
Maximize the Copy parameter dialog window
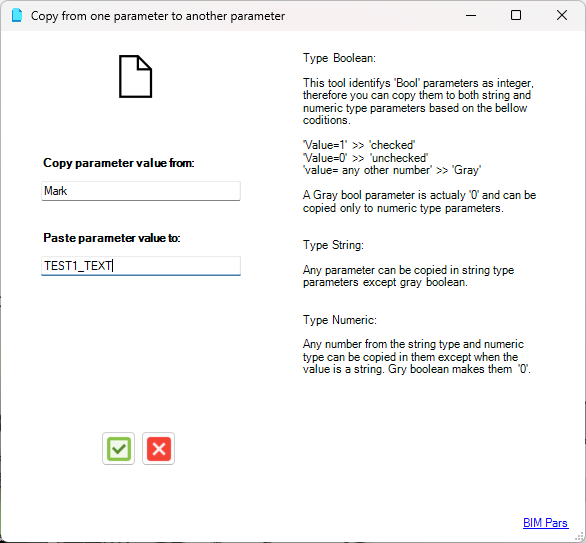pyautogui.click(x=516, y=16)
